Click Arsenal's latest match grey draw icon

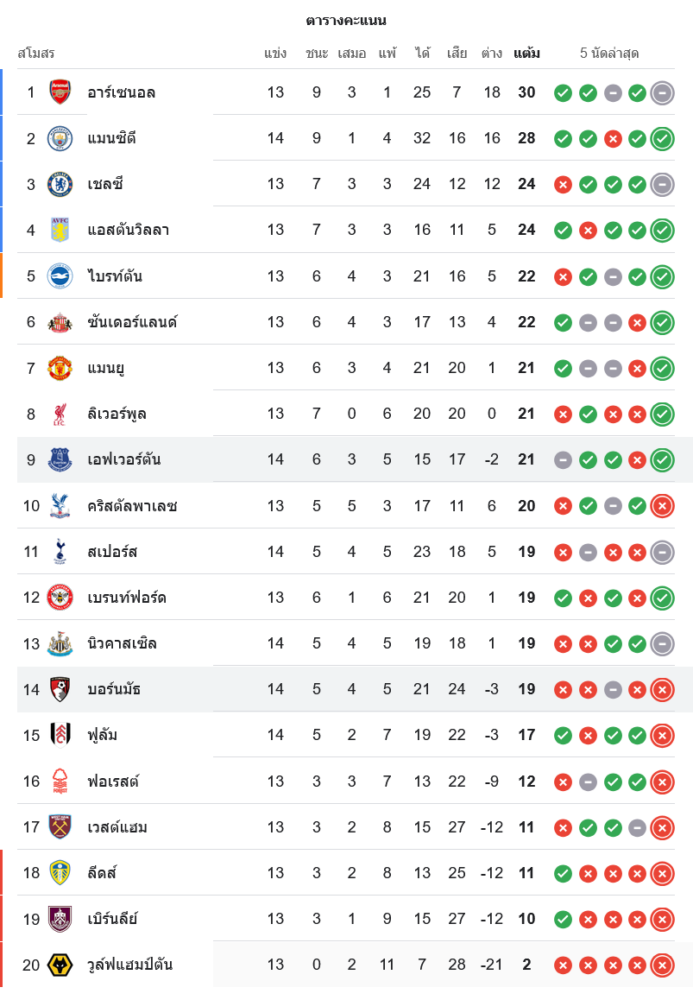click(662, 93)
